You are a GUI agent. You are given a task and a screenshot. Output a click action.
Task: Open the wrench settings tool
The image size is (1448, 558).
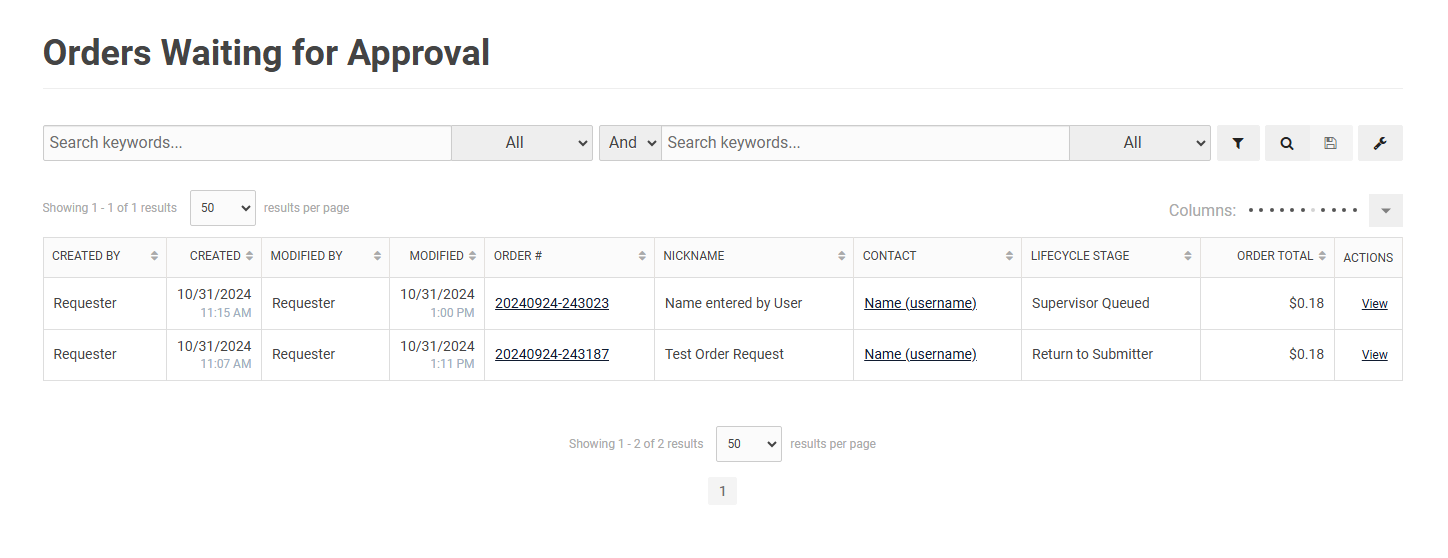pyautogui.click(x=1380, y=143)
